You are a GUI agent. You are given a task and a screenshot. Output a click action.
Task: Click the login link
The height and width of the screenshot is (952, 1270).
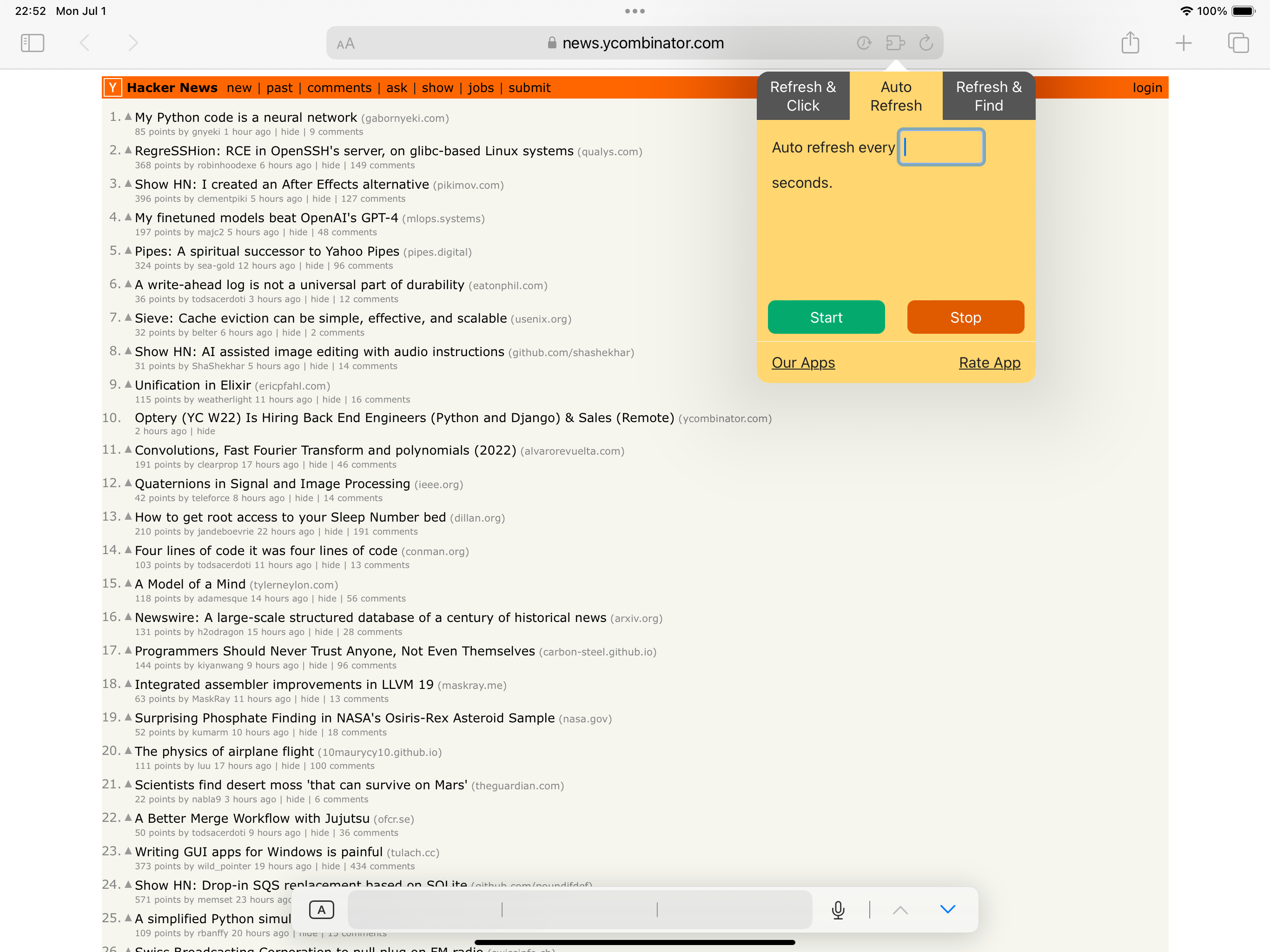click(1147, 88)
